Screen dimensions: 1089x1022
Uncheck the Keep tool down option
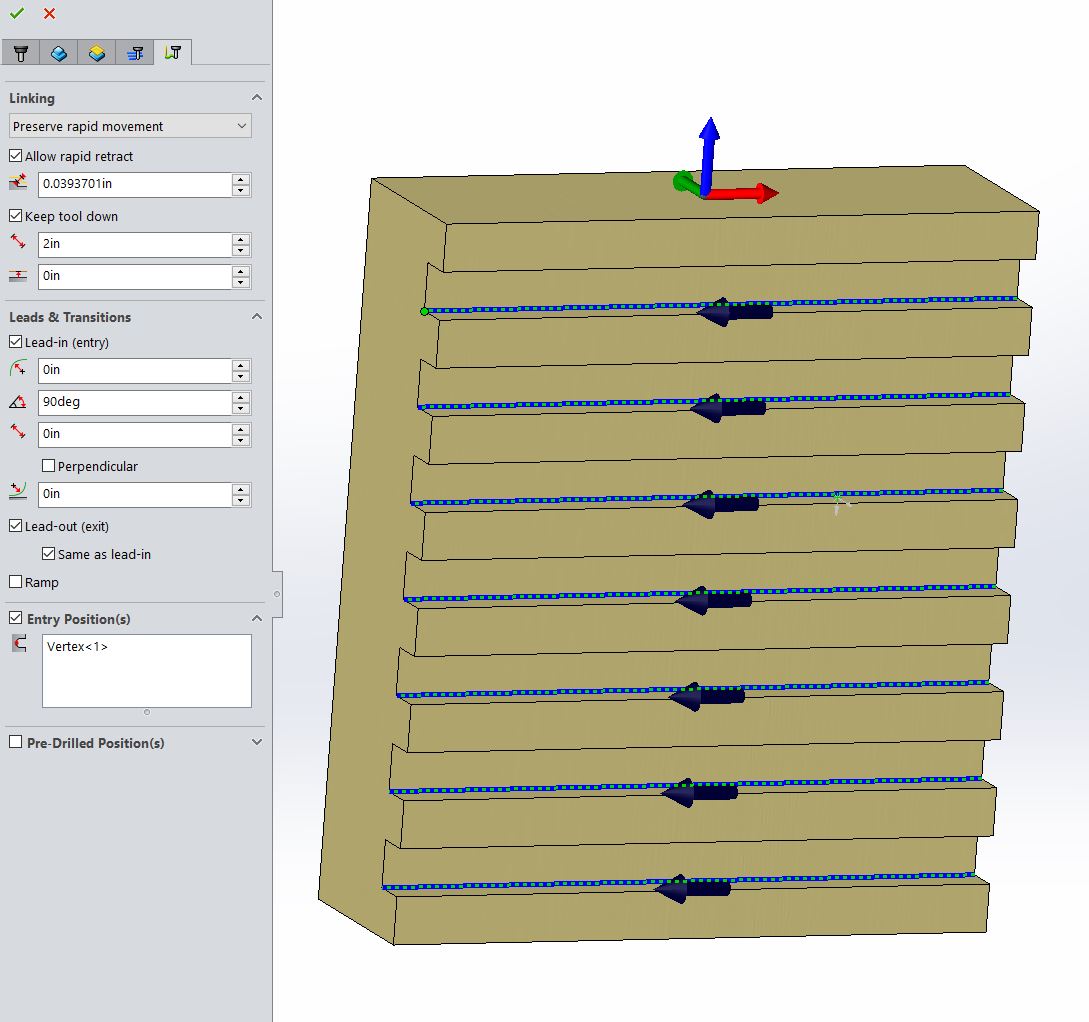[16, 216]
